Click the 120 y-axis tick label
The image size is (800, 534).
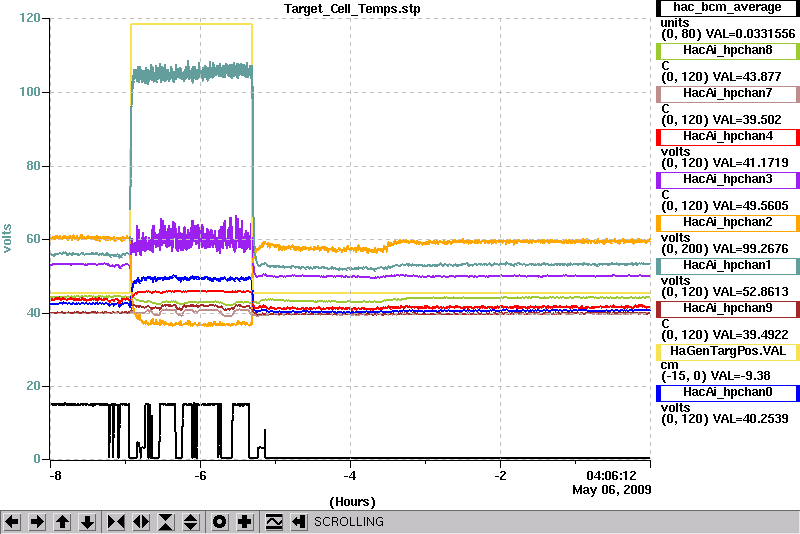pyautogui.click(x=30, y=18)
